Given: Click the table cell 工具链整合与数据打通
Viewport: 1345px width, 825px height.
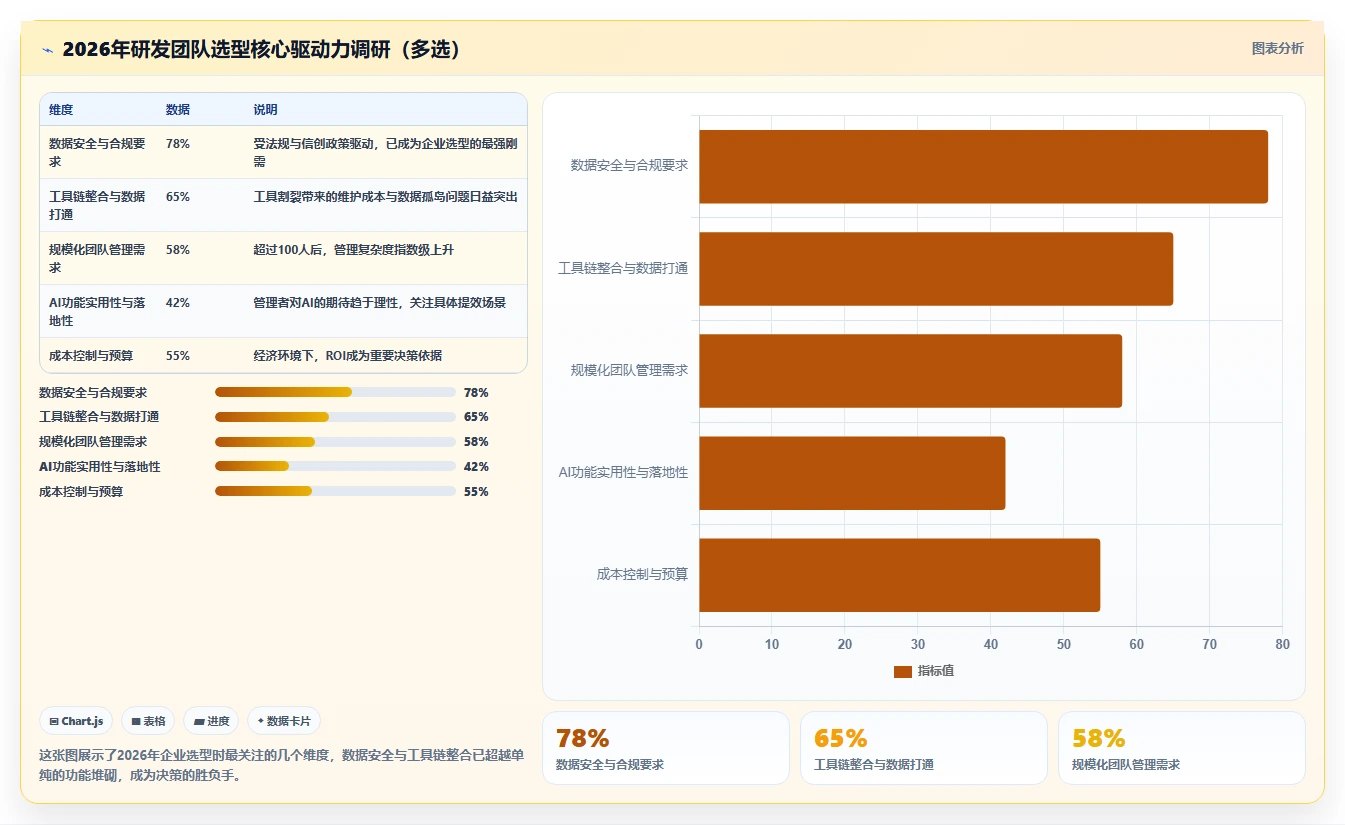Looking at the screenshot, I should (x=98, y=205).
